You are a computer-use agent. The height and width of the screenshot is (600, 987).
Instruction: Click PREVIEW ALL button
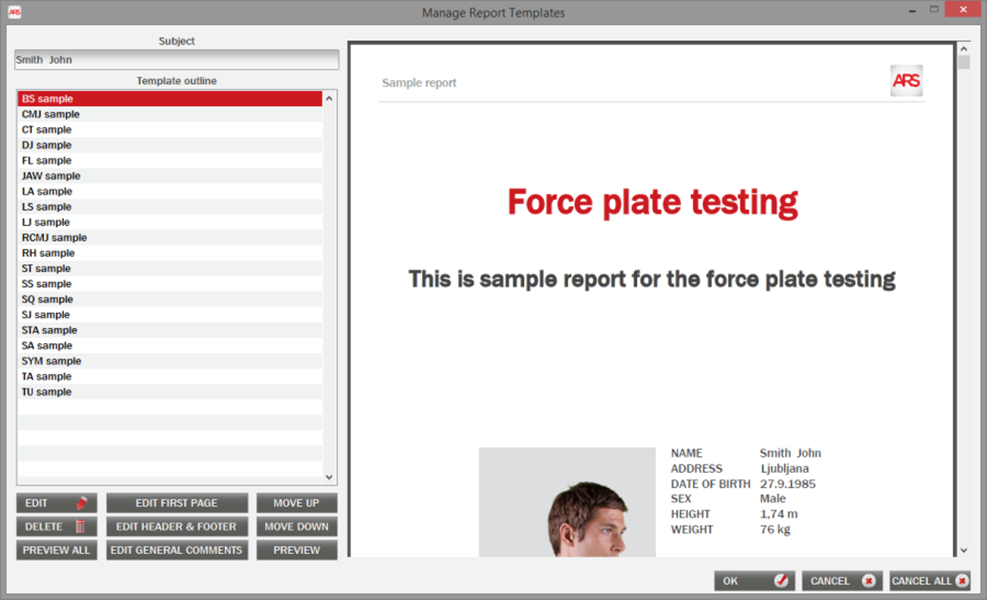pyautogui.click(x=57, y=550)
